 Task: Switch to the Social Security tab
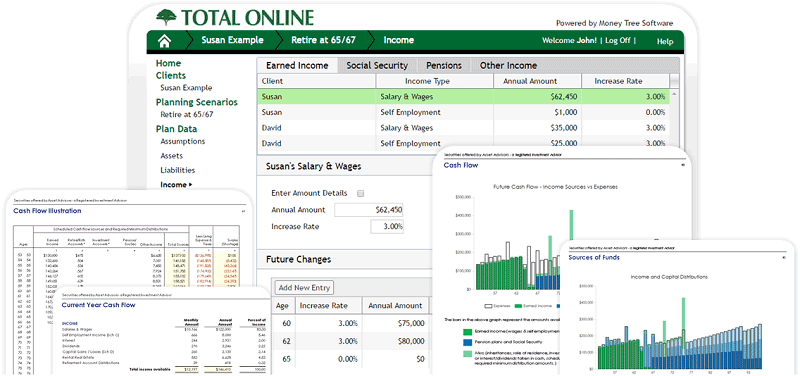click(x=377, y=65)
